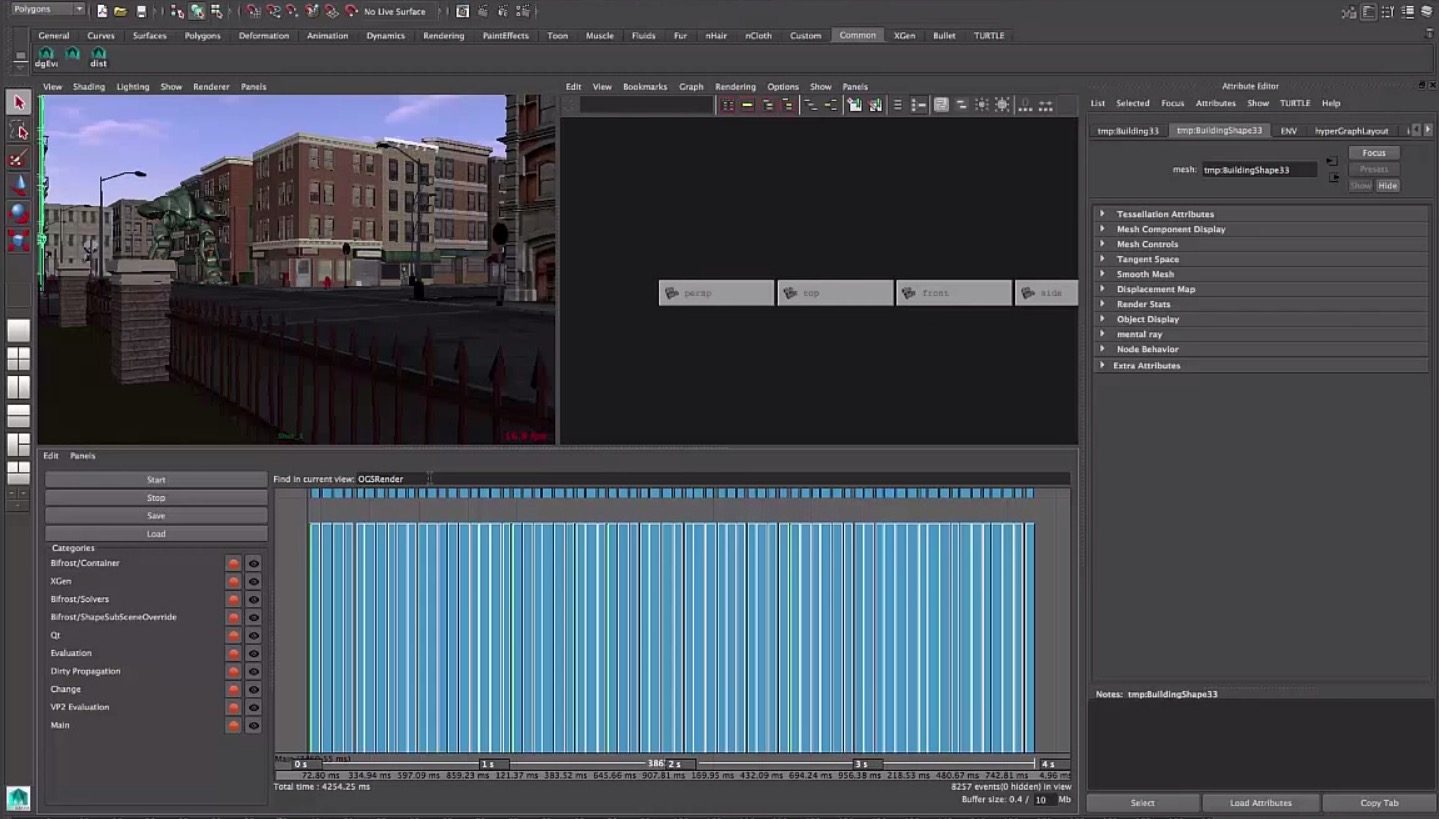The width and height of the screenshot is (1439, 819).
Task: Select single perspective view layout button
Action: (x=18, y=330)
